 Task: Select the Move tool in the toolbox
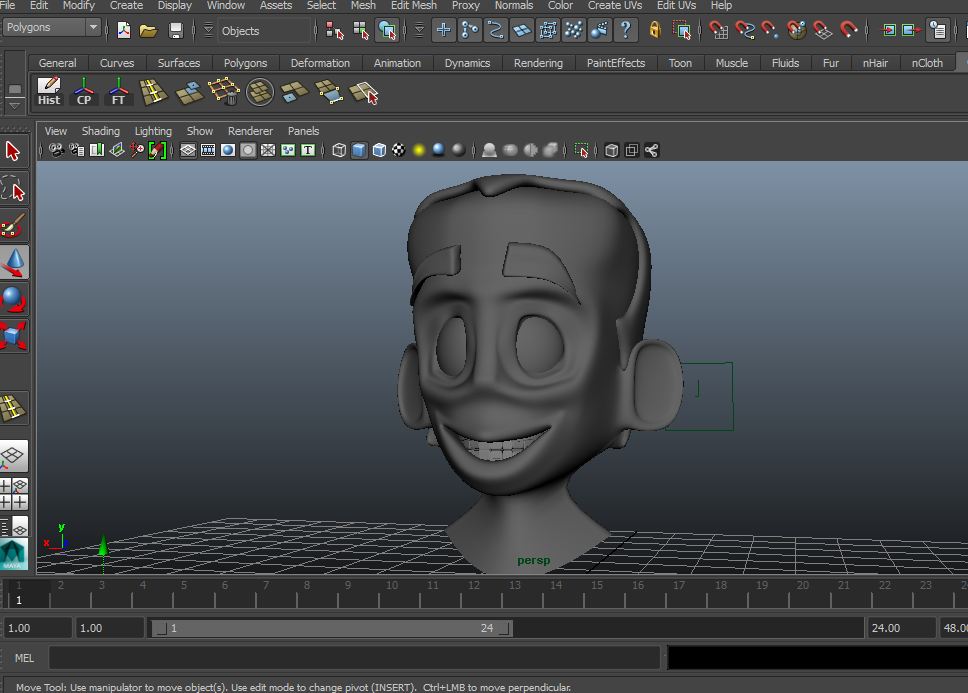[x=14, y=263]
